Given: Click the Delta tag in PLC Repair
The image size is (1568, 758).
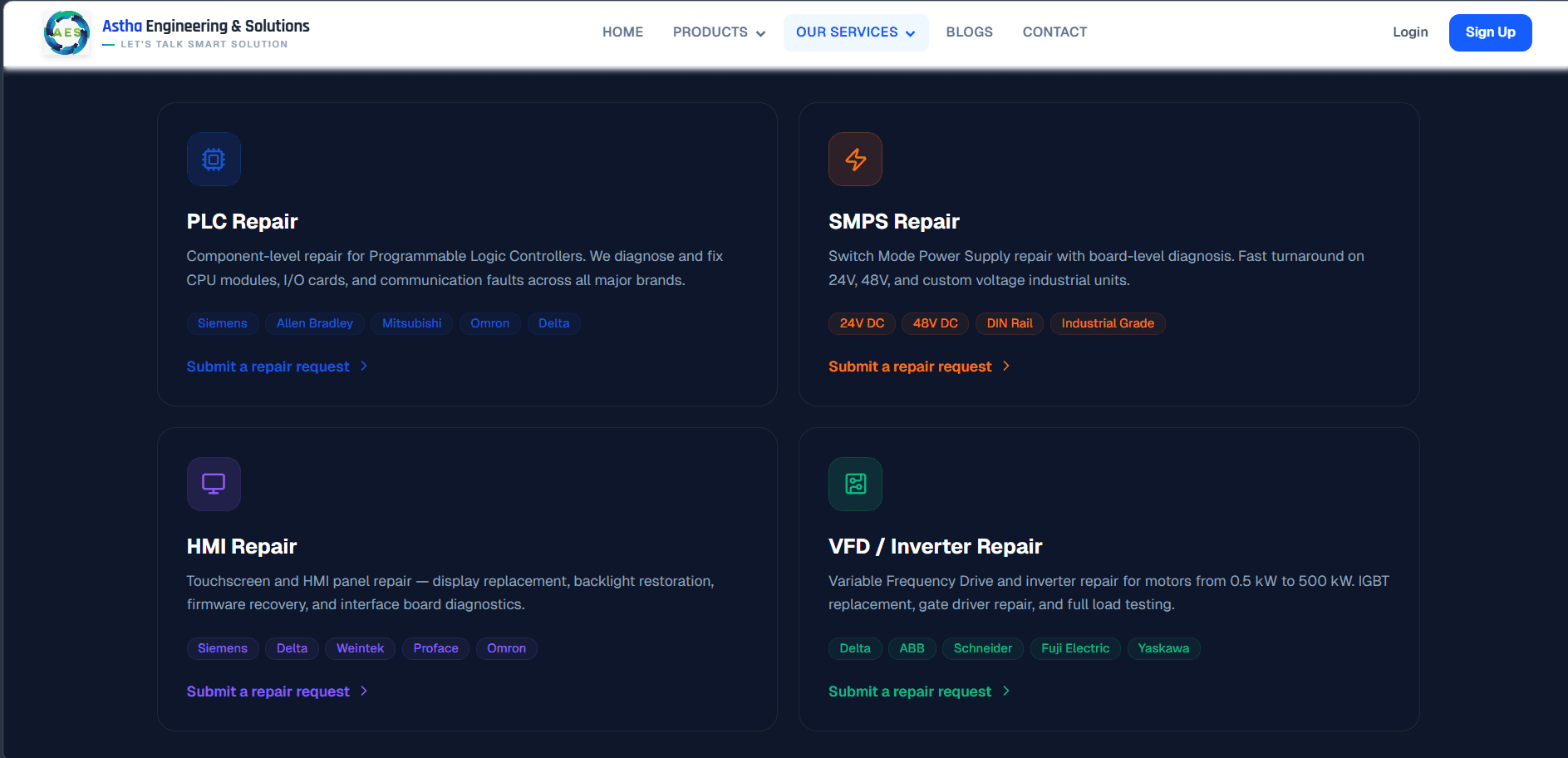Looking at the screenshot, I should click(553, 323).
